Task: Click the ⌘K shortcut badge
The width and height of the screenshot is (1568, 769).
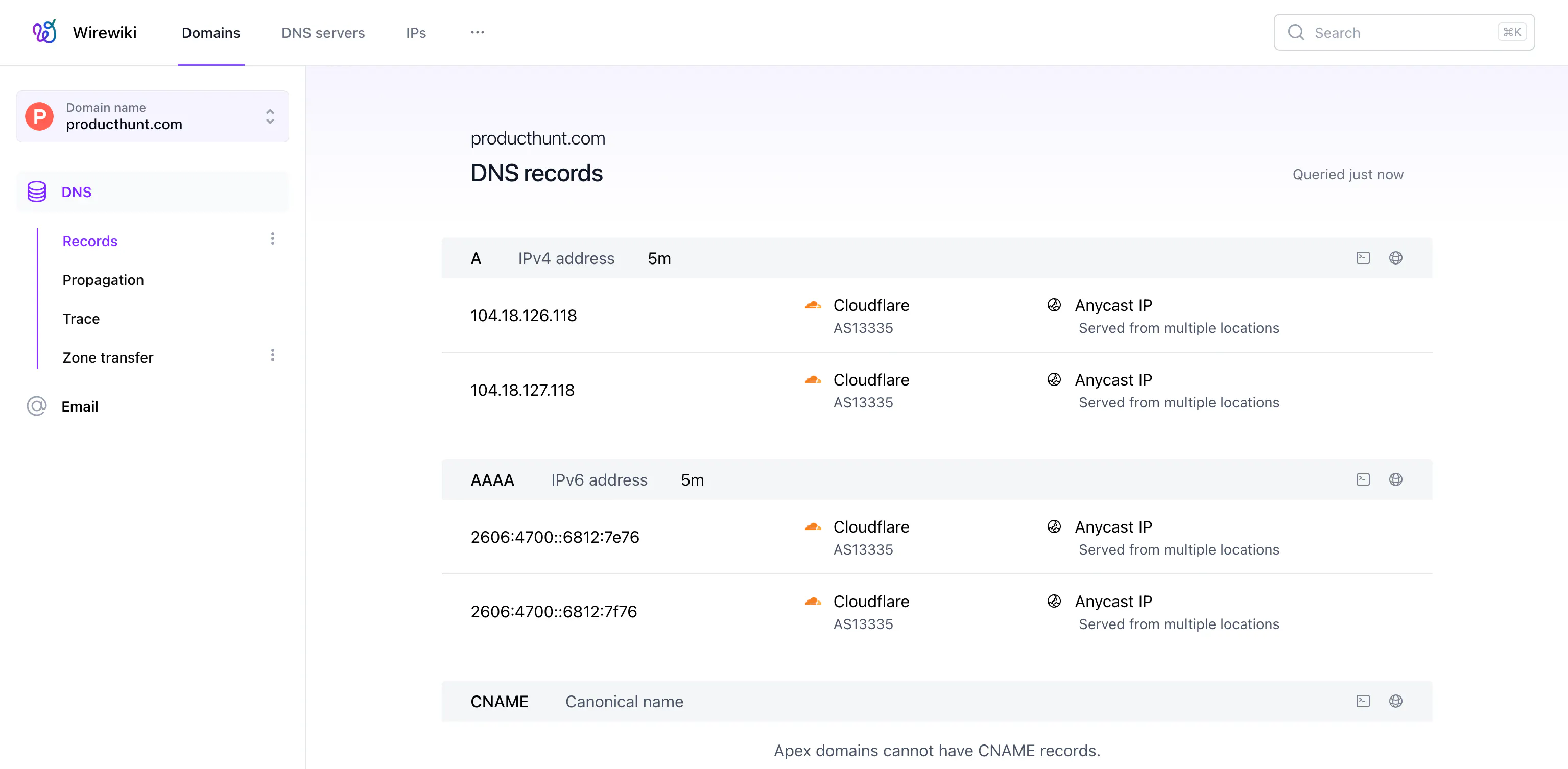Action: point(1512,32)
